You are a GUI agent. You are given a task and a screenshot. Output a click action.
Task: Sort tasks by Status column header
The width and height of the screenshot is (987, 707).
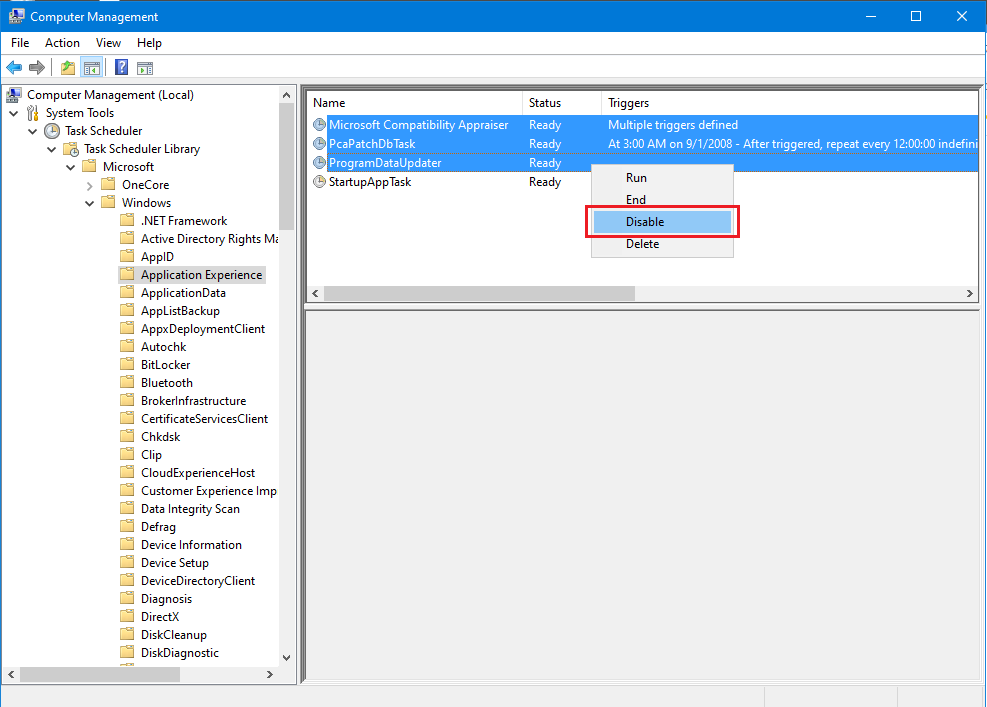(x=562, y=103)
